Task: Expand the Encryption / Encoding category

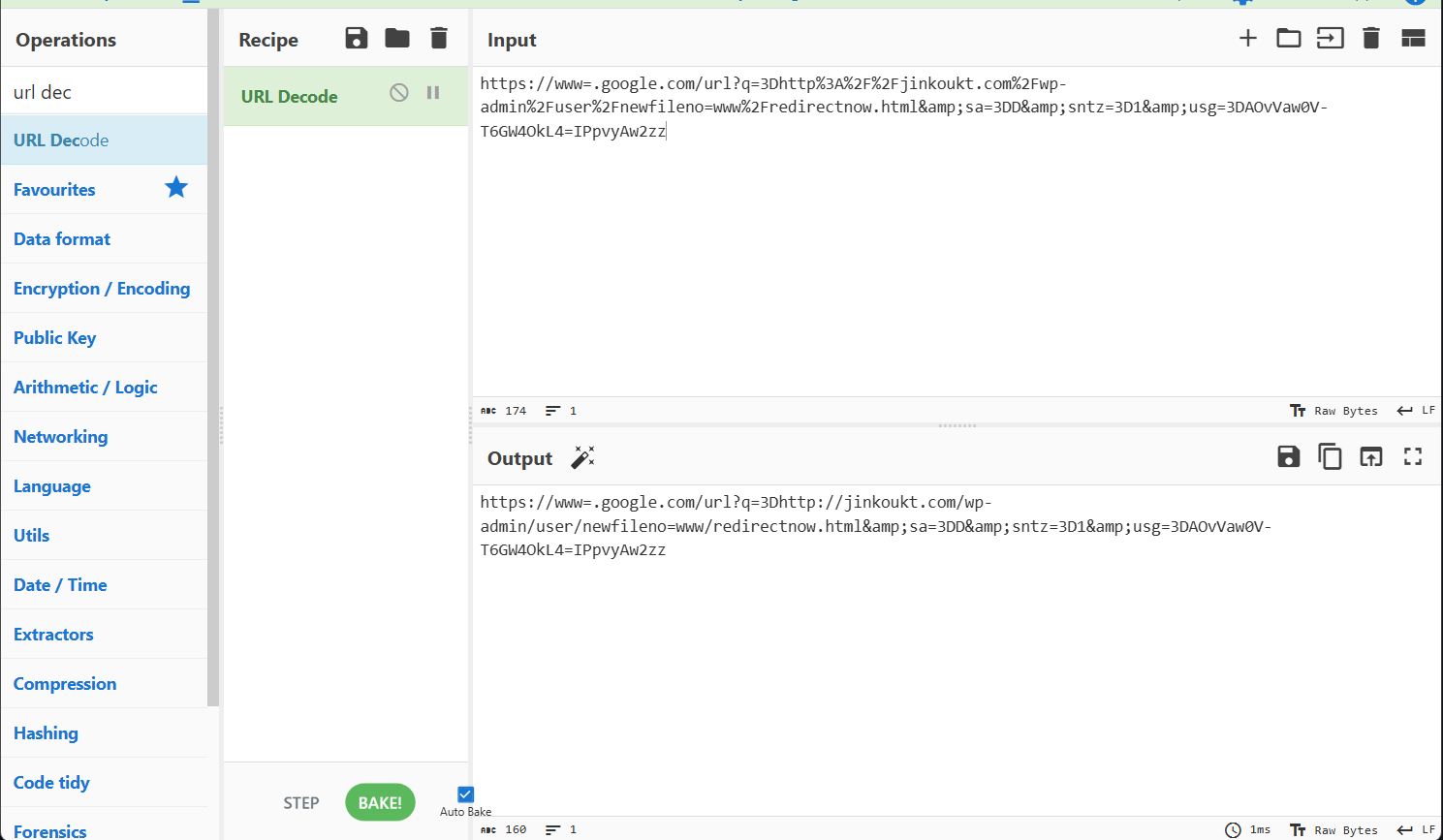Action: tap(102, 289)
